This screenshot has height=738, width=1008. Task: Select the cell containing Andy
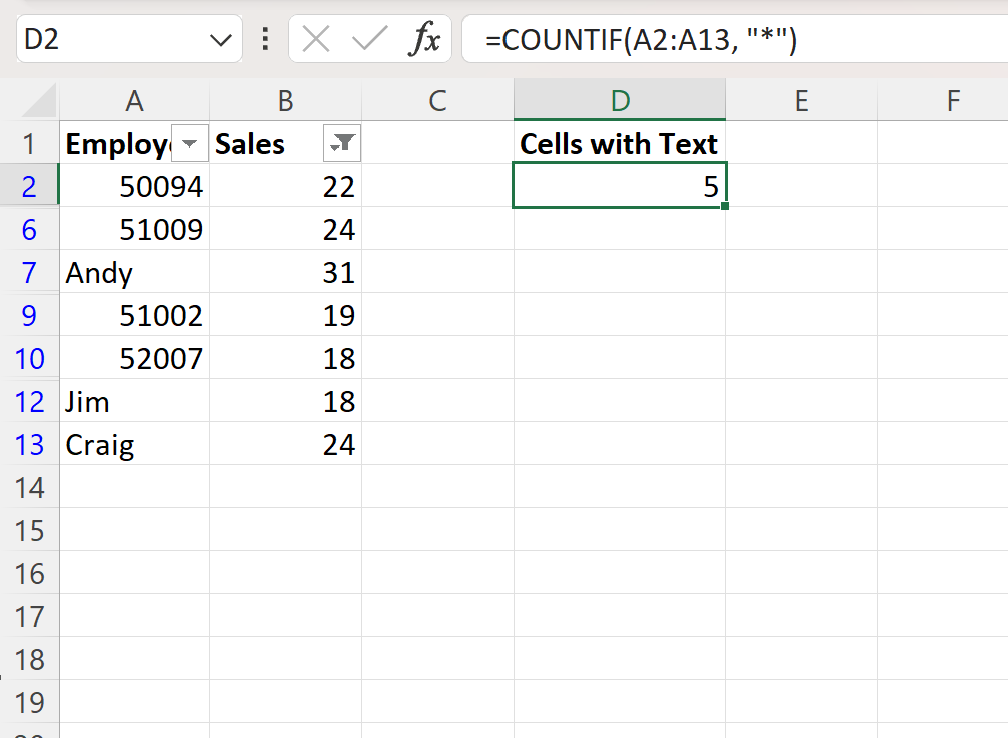(134, 273)
